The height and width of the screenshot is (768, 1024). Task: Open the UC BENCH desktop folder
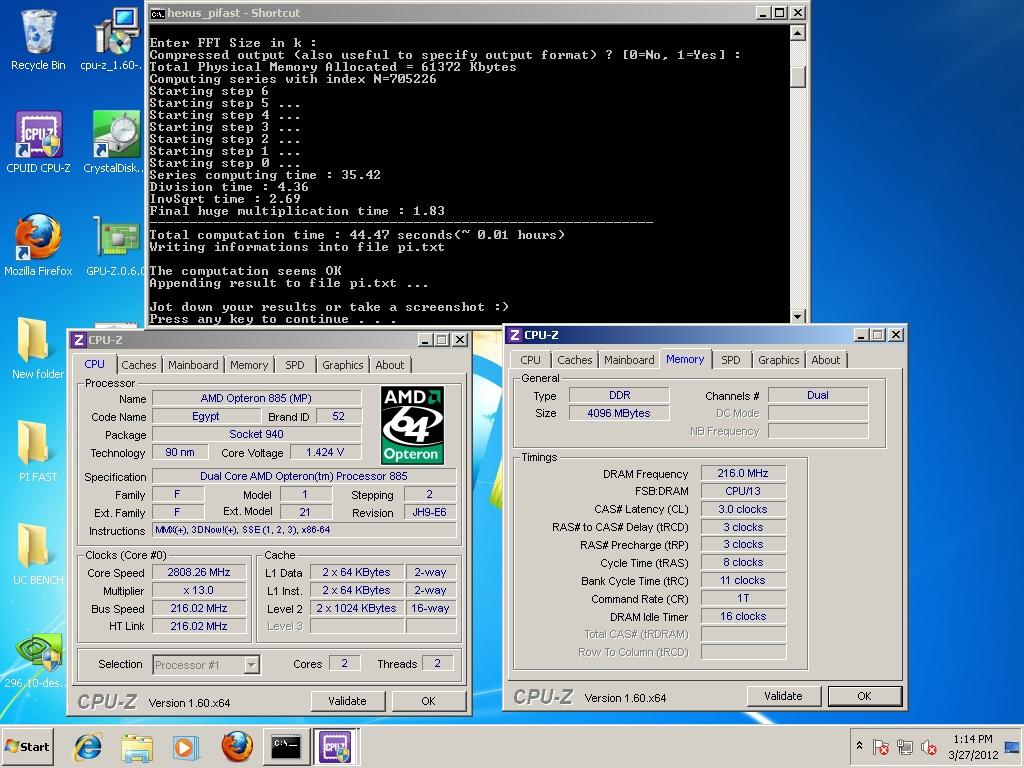point(38,553)
